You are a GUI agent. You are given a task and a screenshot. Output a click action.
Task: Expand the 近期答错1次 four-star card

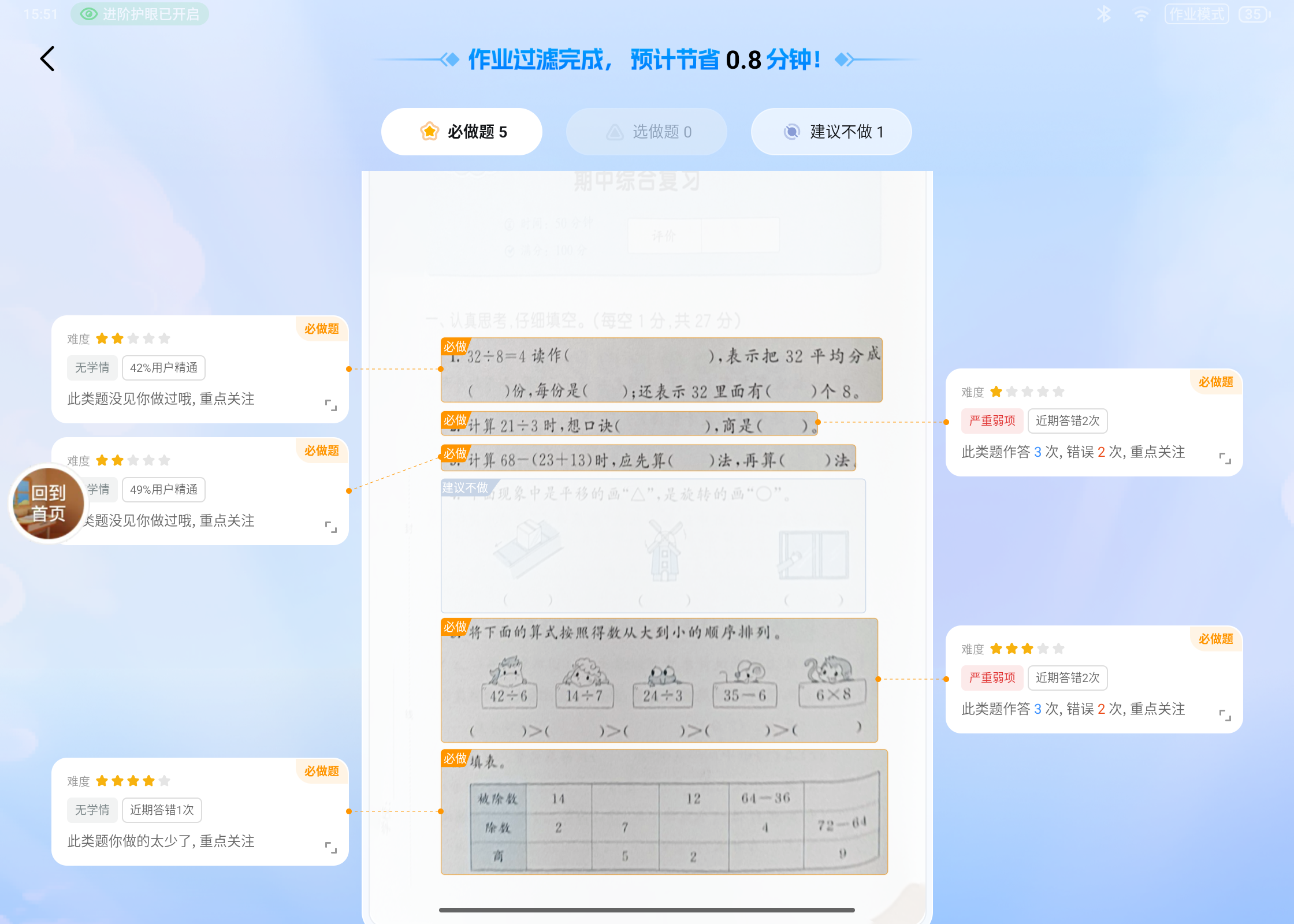pyautogui.click(x=330, y=847)
